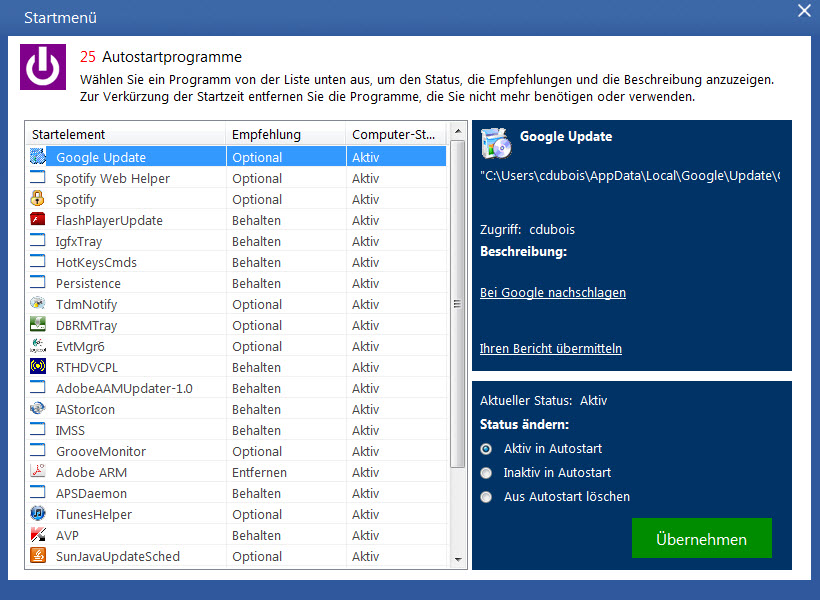Open the 'Bei Google nachschlagen' link
Screen dimensions: 820x600
(x=553, y=292)
